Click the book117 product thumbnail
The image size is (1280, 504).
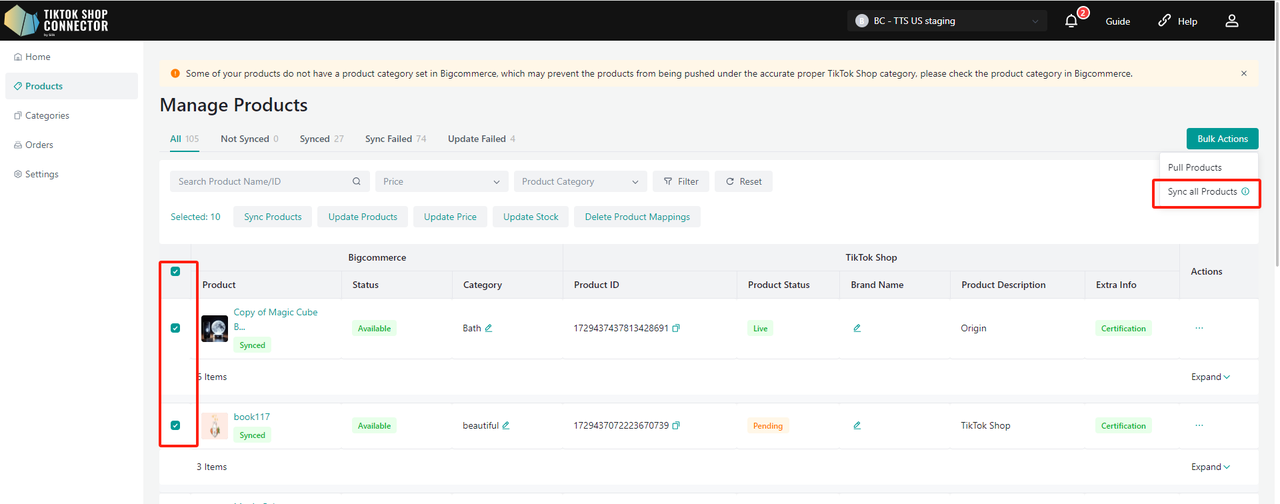[x=215, y=426]
